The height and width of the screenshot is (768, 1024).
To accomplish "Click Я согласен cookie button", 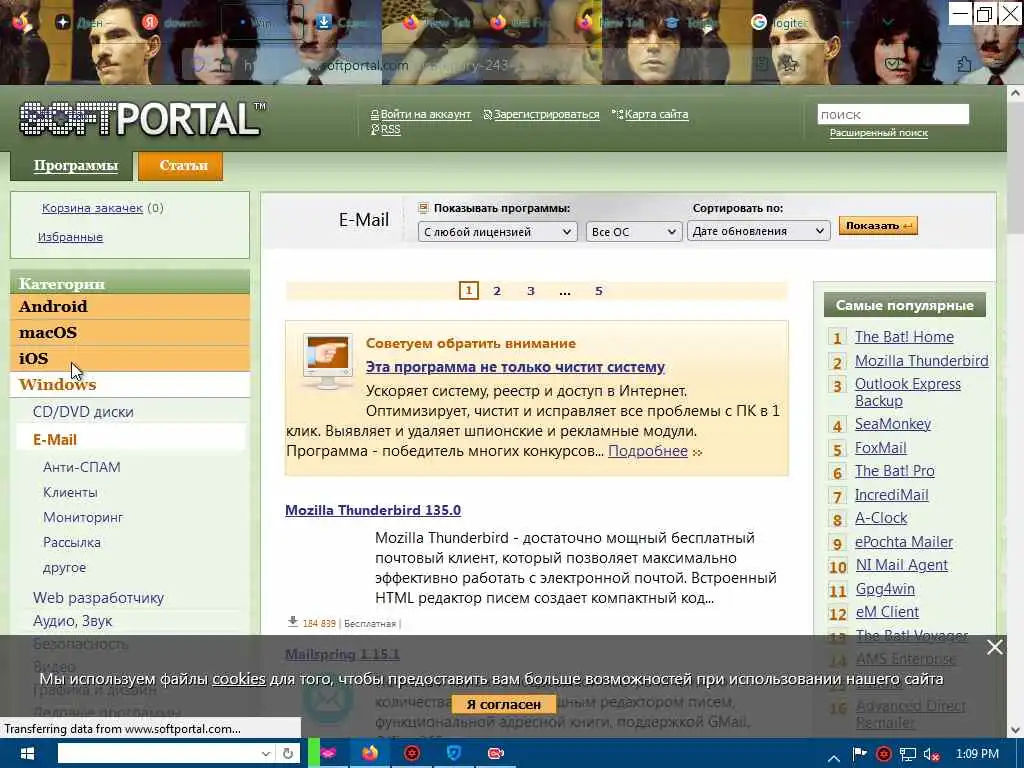I will [504, 704].
